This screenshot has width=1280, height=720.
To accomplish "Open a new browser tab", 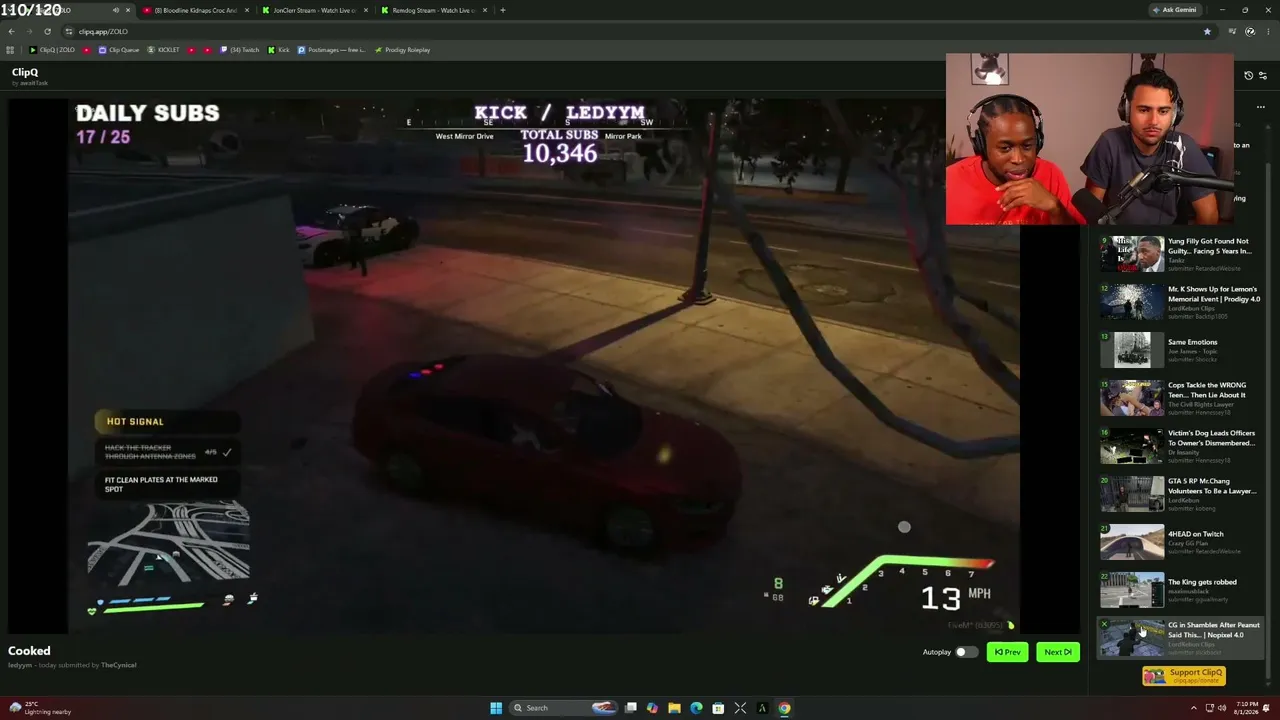I will (x=502, y=10).
